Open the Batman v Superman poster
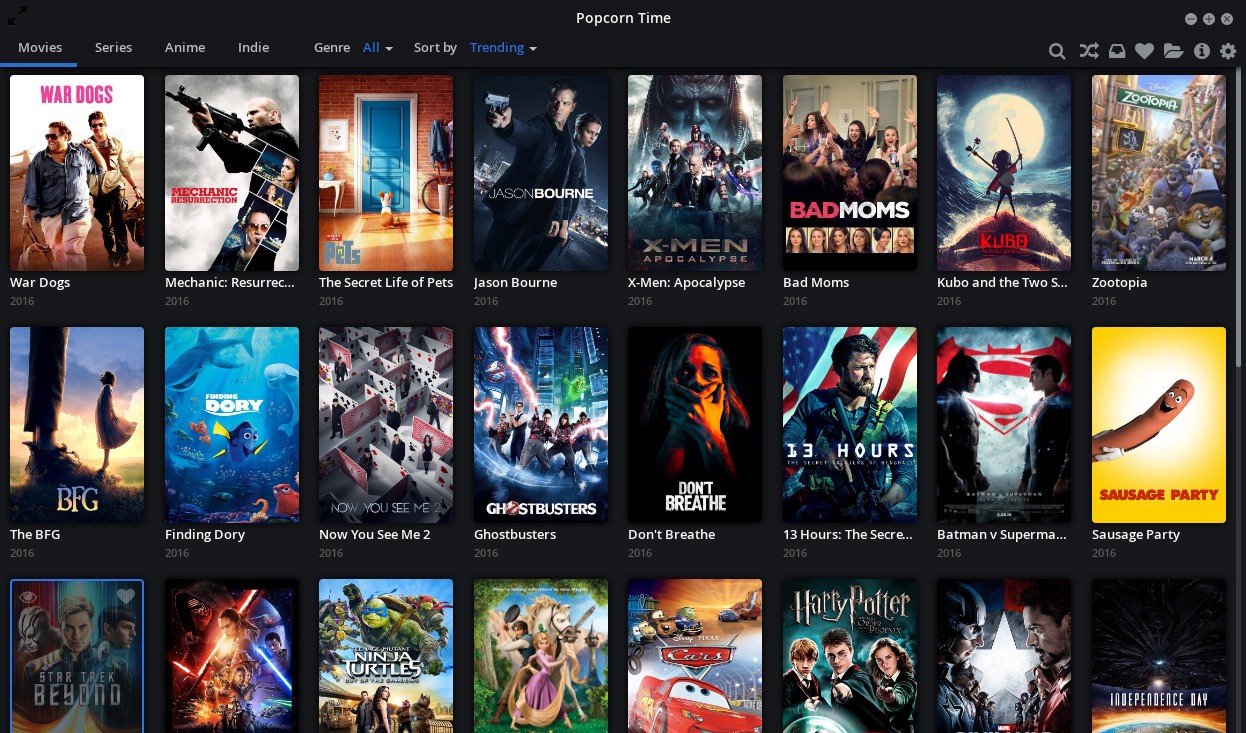 pyautogui.click(x=1004, y=425)
